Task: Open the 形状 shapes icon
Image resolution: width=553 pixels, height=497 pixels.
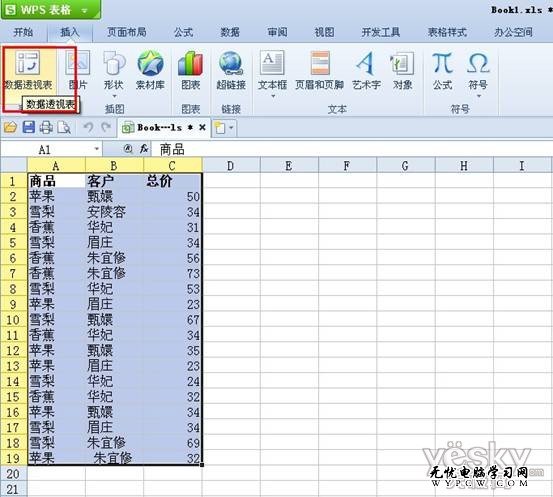Action: point(114,63)
